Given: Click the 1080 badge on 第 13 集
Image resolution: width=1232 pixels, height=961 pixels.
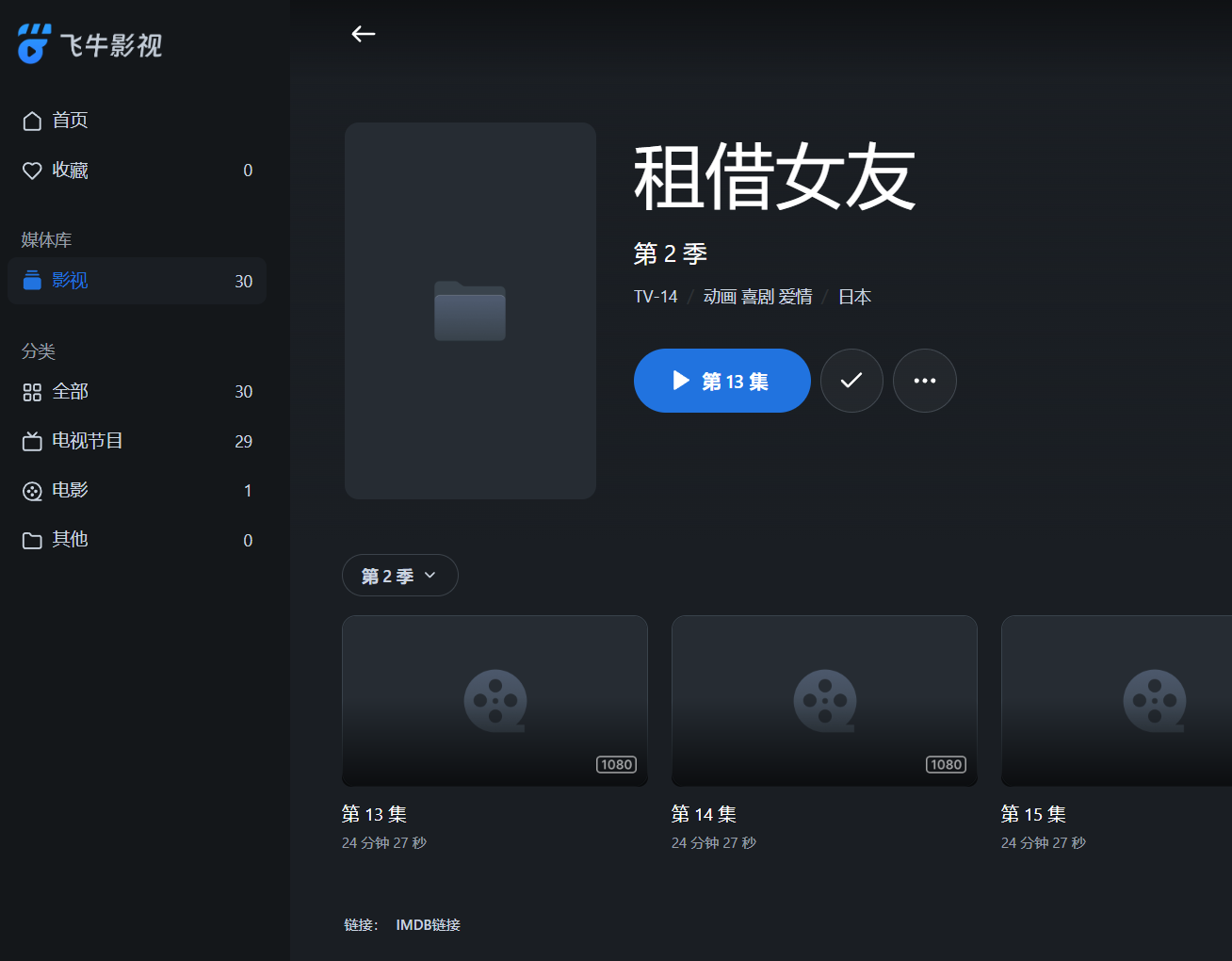Looking at the screenshot, I should [617, 765].
